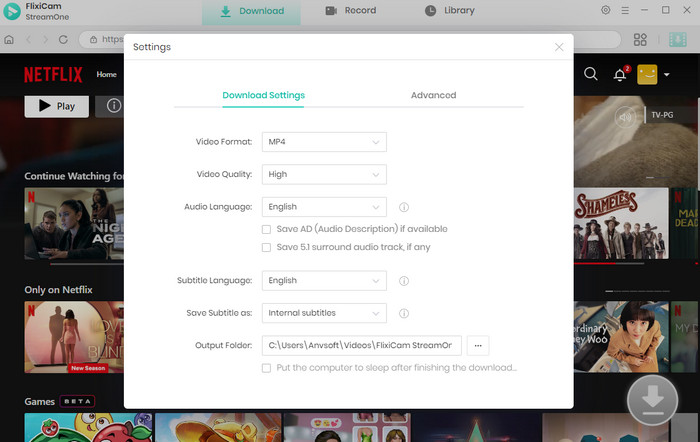700x442 pixels.
Task: Click the Netflix Play button
Action: coord(57,106)
